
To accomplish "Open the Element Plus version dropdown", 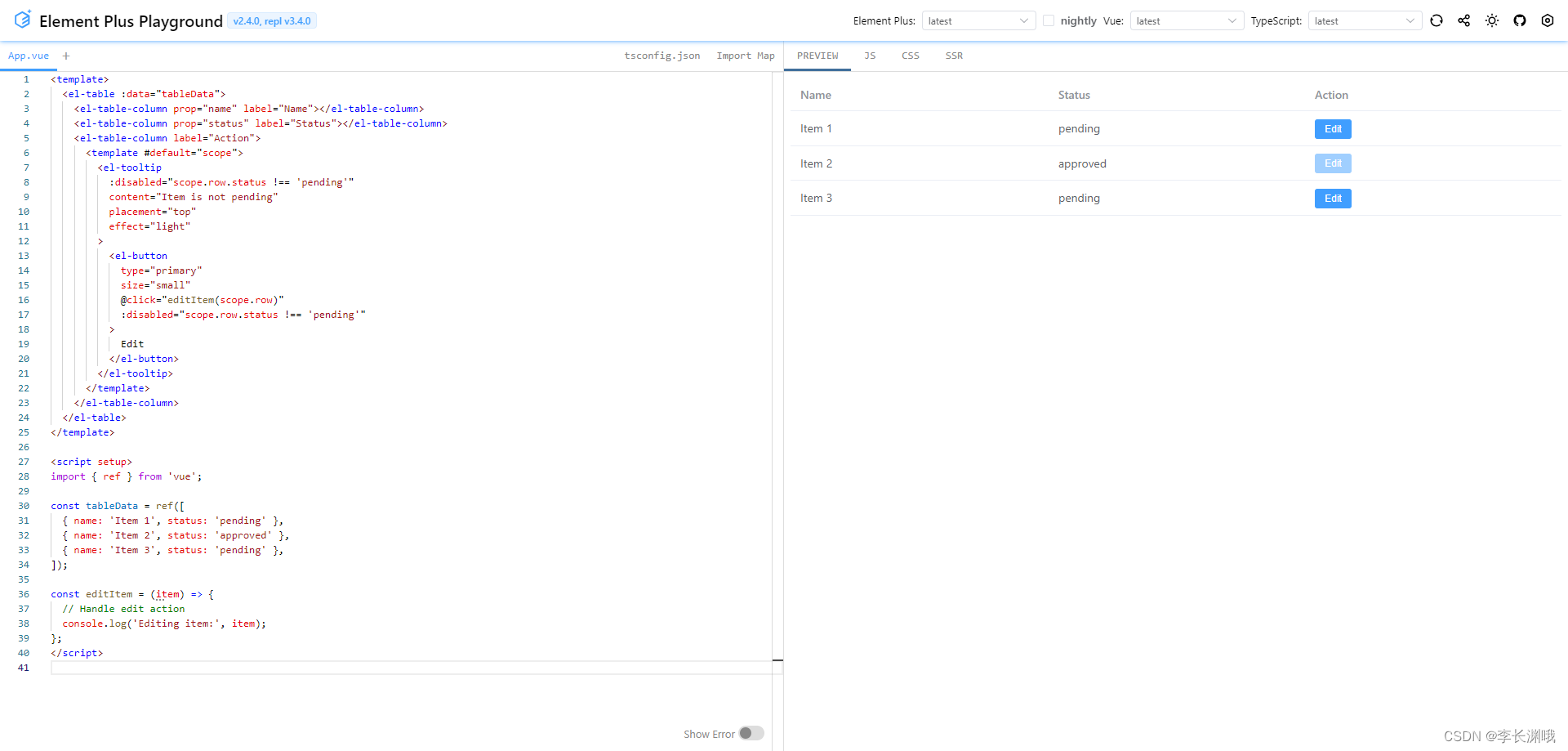I will coord(978,20).
